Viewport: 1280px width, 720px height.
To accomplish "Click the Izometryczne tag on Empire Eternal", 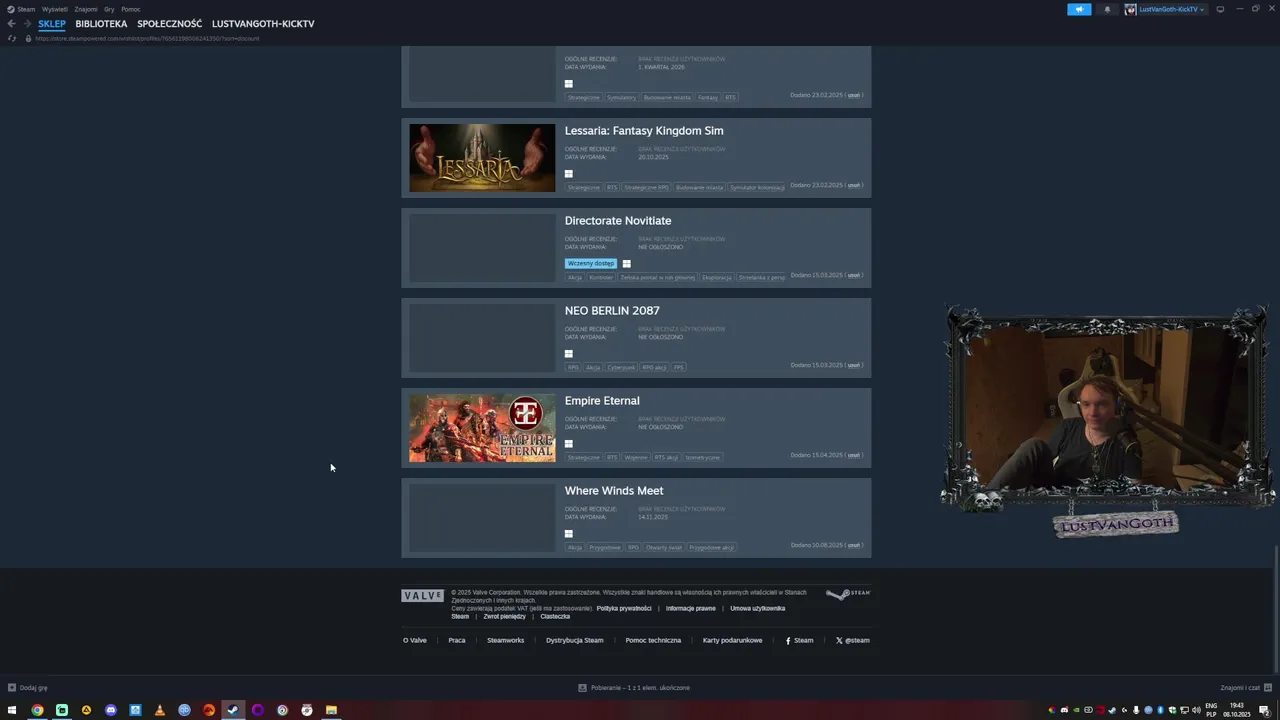I will (703, 457).
